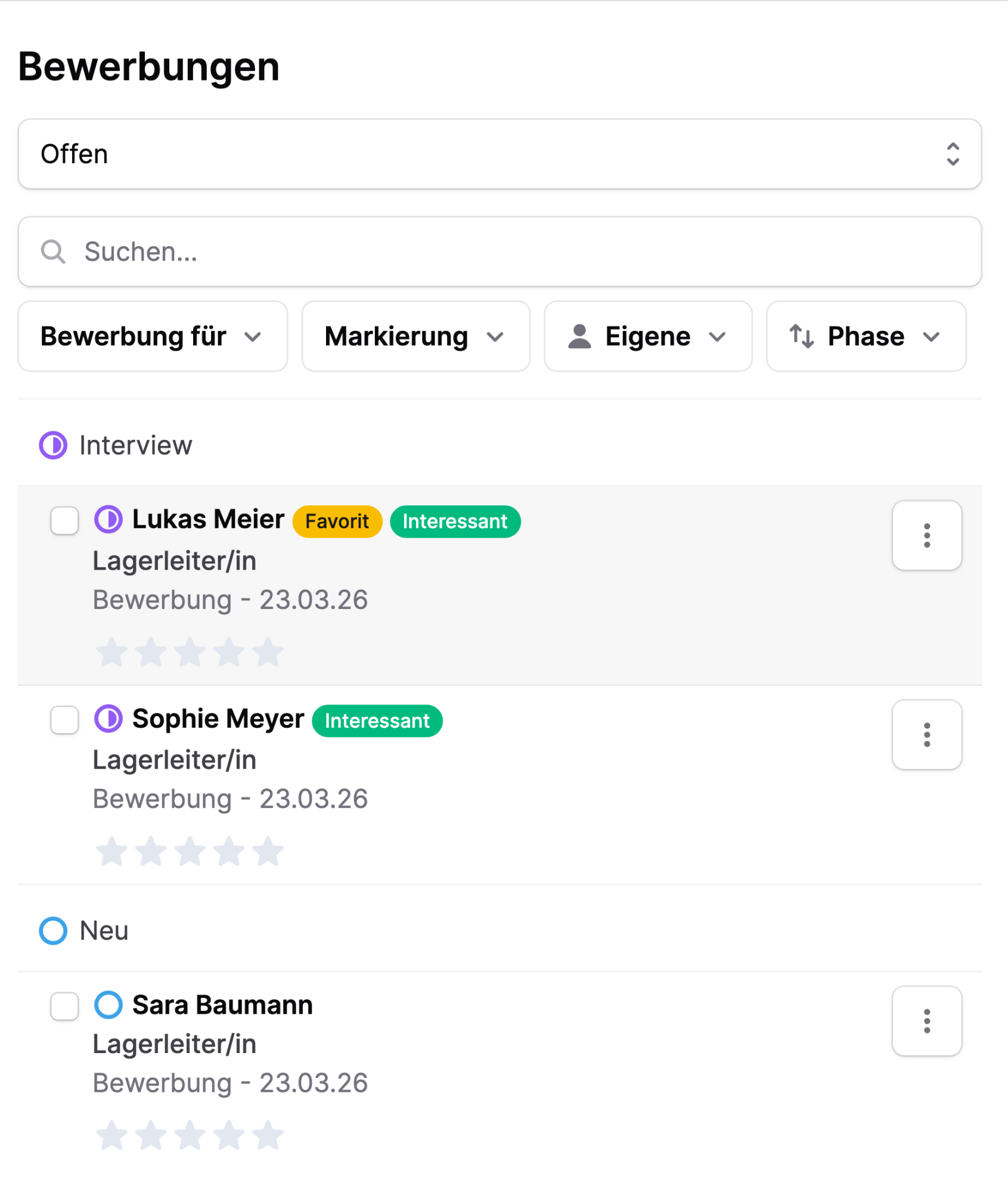Open the Phase sorting menu

pyautogui.click(x=866, y=336)
